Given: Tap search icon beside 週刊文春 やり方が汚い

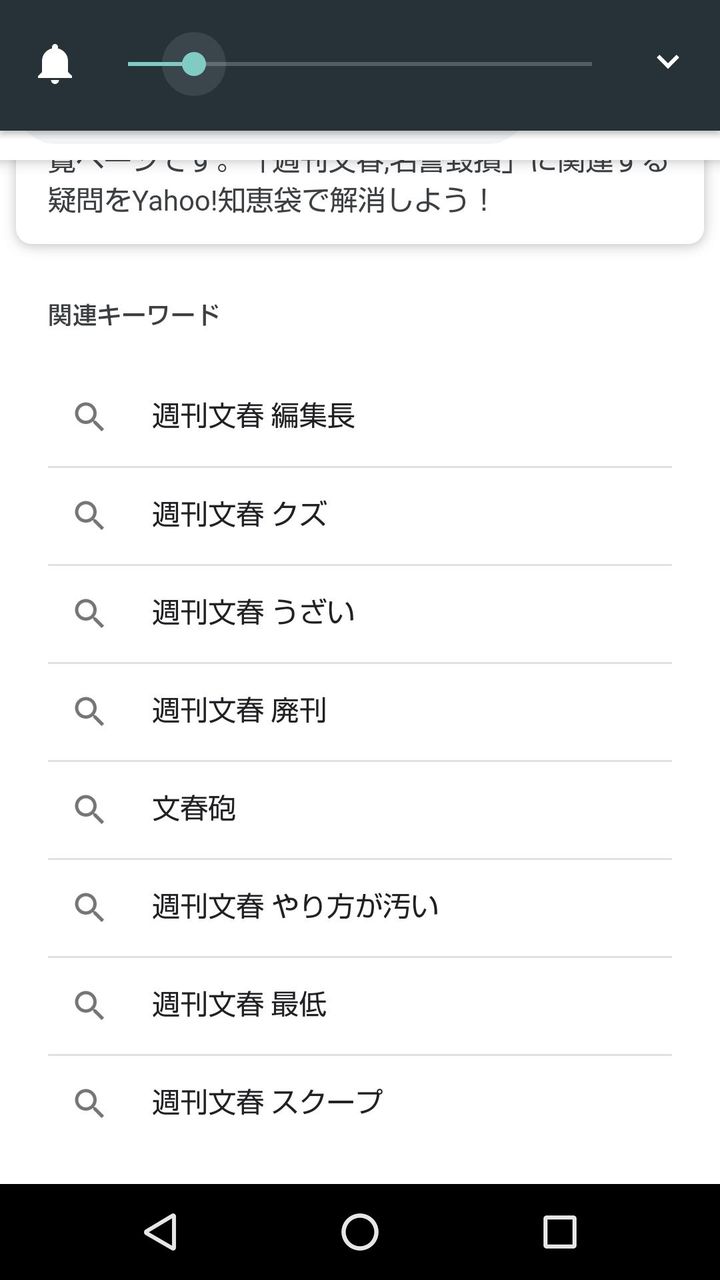Looking at the screenshot, I should [89, 907].
